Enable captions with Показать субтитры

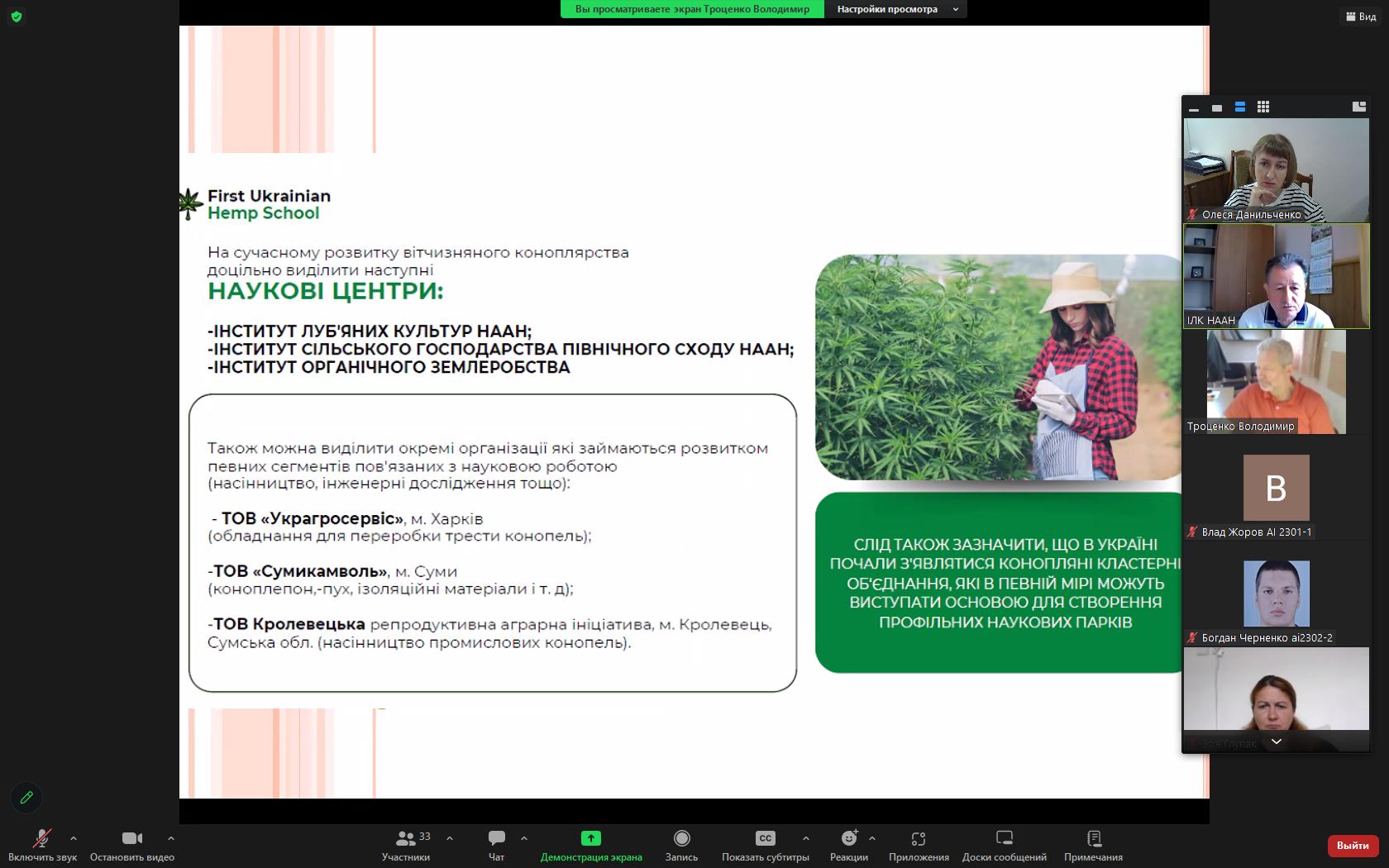[x=766, y=845]
